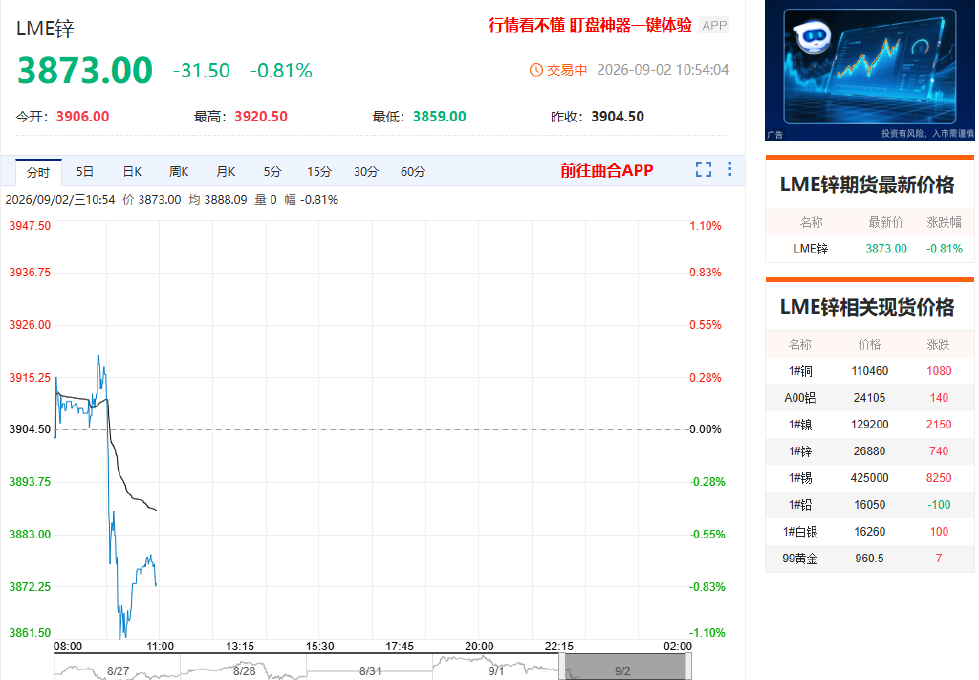This screenshot has width=979, height=680.
Task: Click the 99黄金 spot price row
Action: tap(870, 559)
